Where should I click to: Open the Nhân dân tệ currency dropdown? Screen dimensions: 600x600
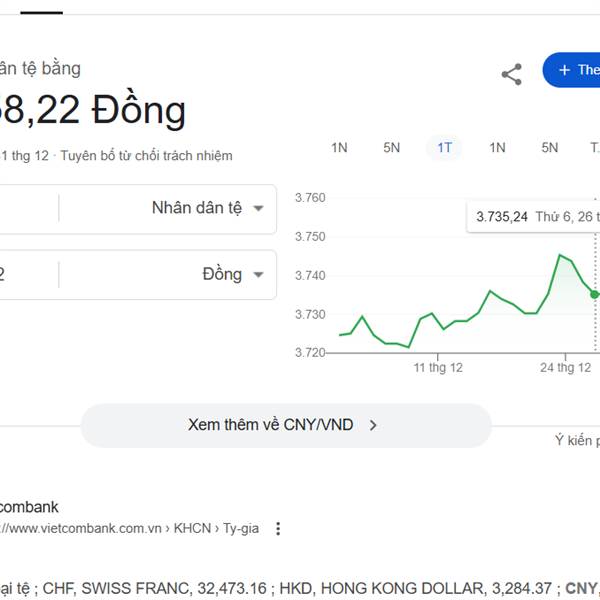208,209
